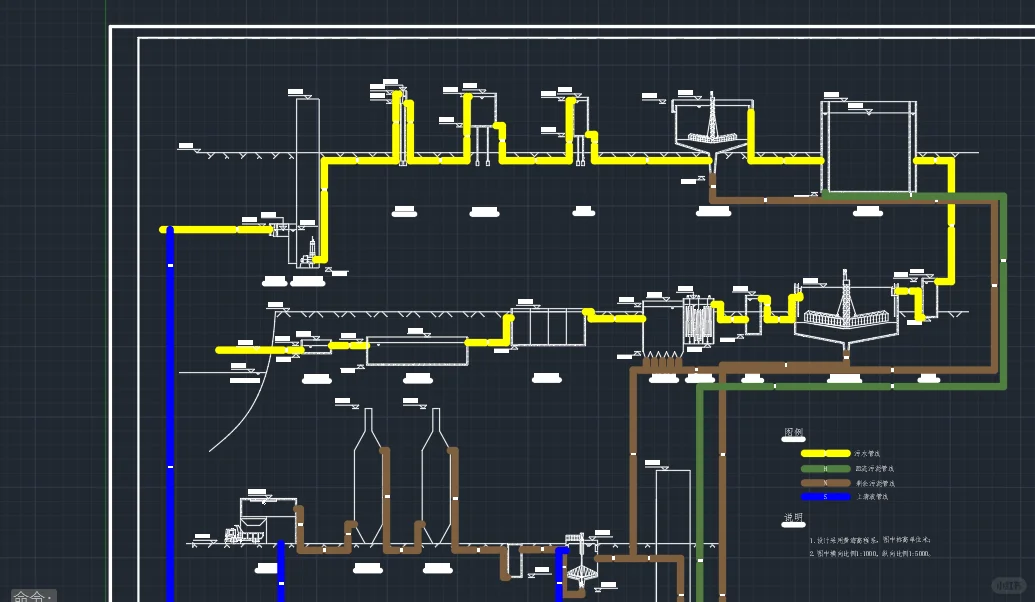Click the 说明 notes heading text
This screenshot has height=602, width=1035.
coord(793,518)
